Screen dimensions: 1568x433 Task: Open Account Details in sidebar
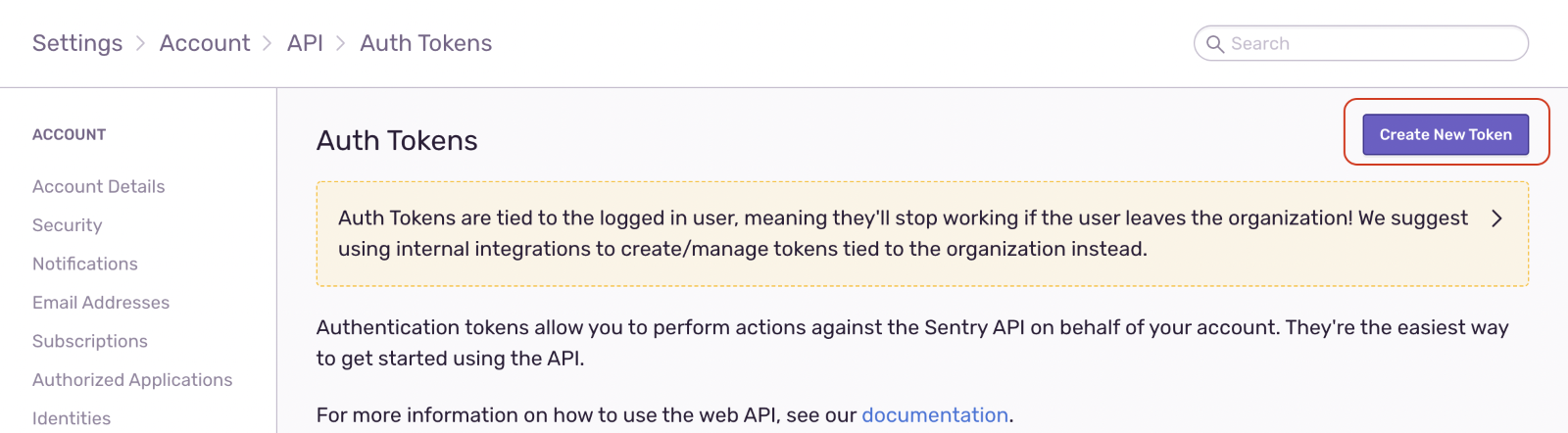click(99, 186)
